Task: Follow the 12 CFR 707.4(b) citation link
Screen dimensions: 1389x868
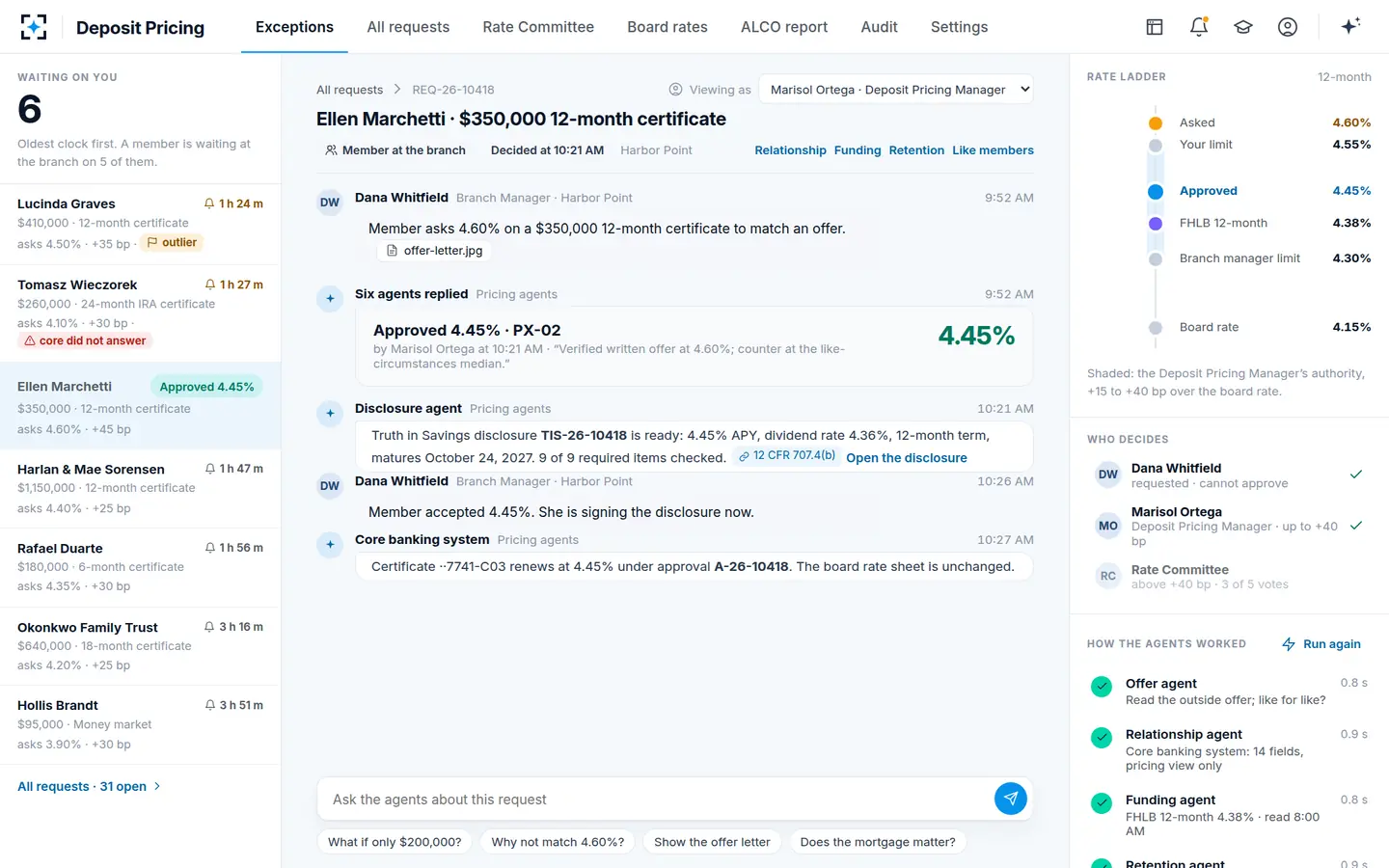Action: click(x=787, y=455)
